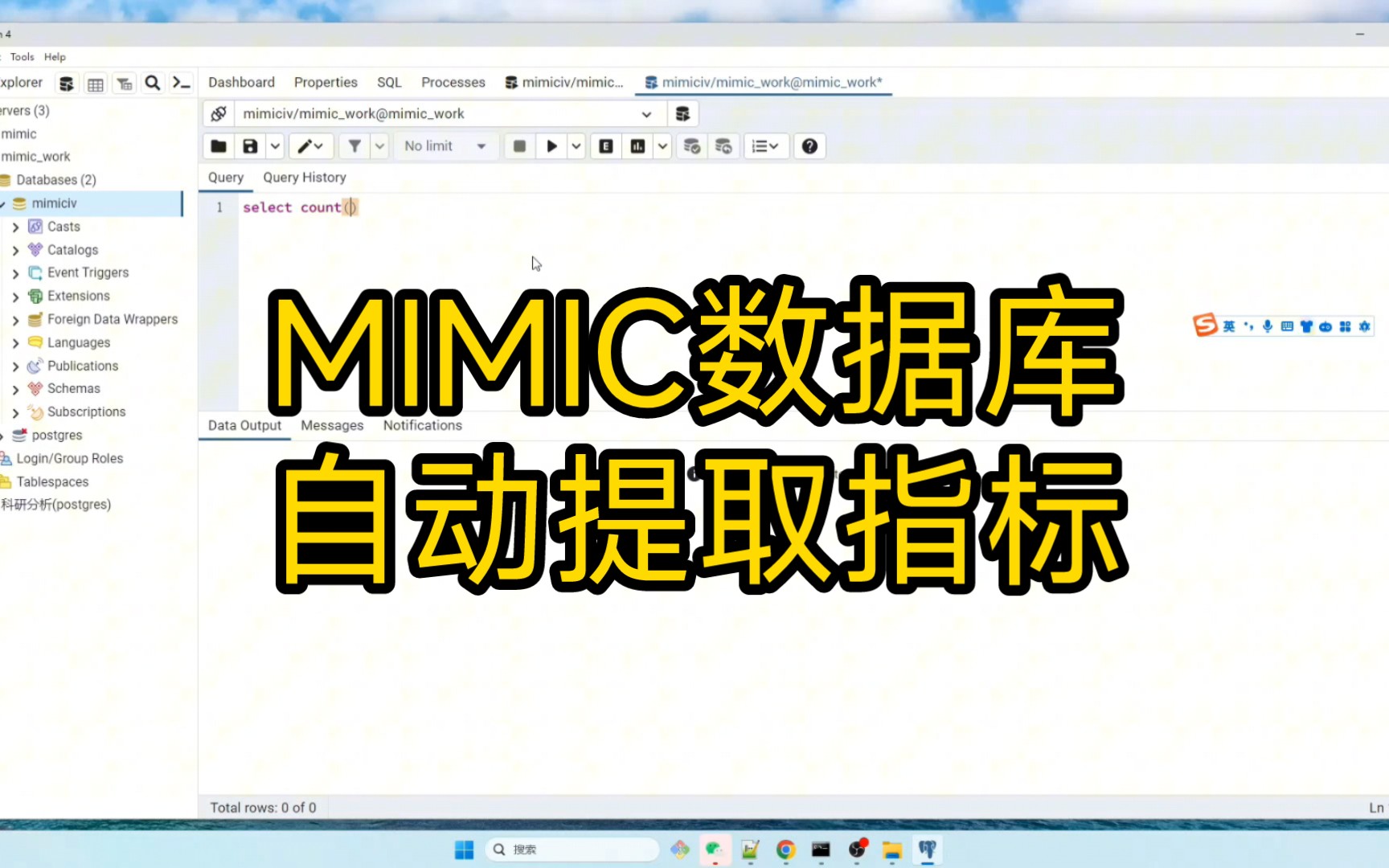Open OBS Studio from the taskbar
This screenshot has height=868, width=1389.
(x=857, y=850)
